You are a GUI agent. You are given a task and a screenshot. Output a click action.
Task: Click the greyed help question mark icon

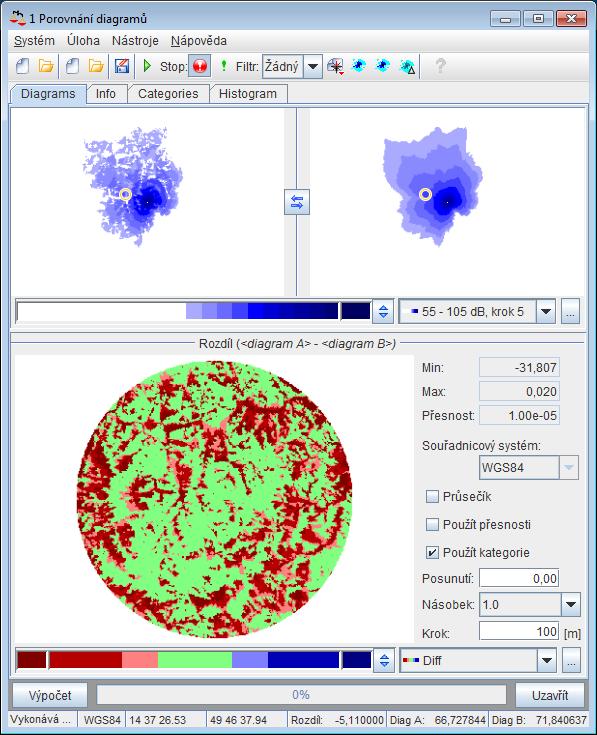click(440, 66)
